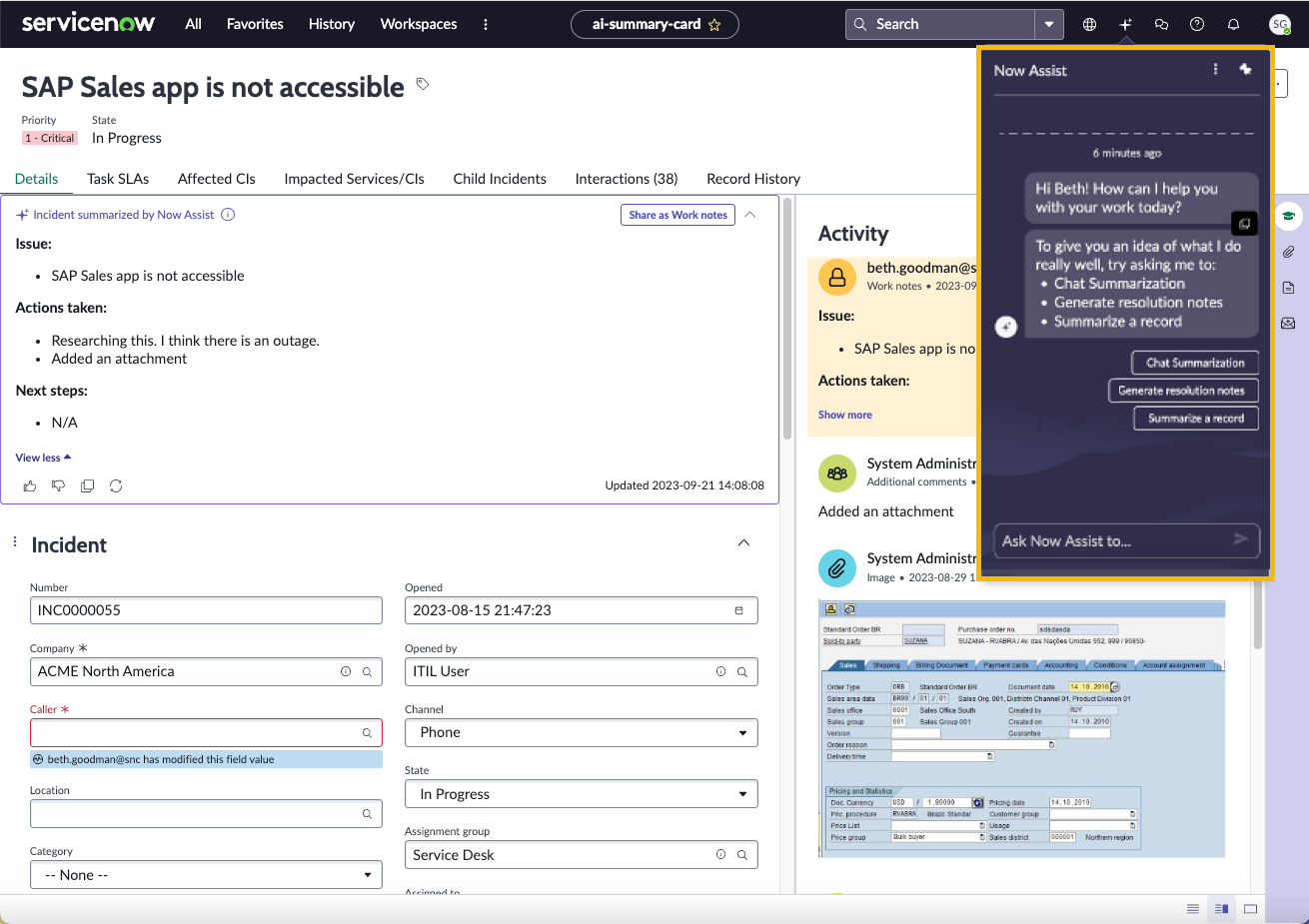Click the Chat Summarization suggestion button
The width and height of the screenshot is (1309, 924).
coord(1195,363)
